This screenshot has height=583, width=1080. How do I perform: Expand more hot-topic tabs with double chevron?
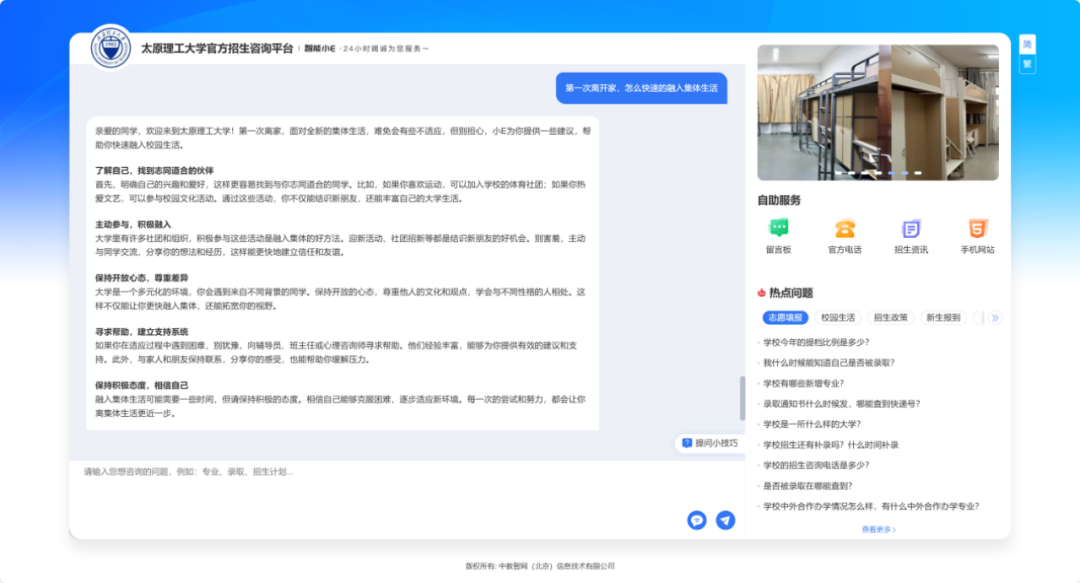994,318
